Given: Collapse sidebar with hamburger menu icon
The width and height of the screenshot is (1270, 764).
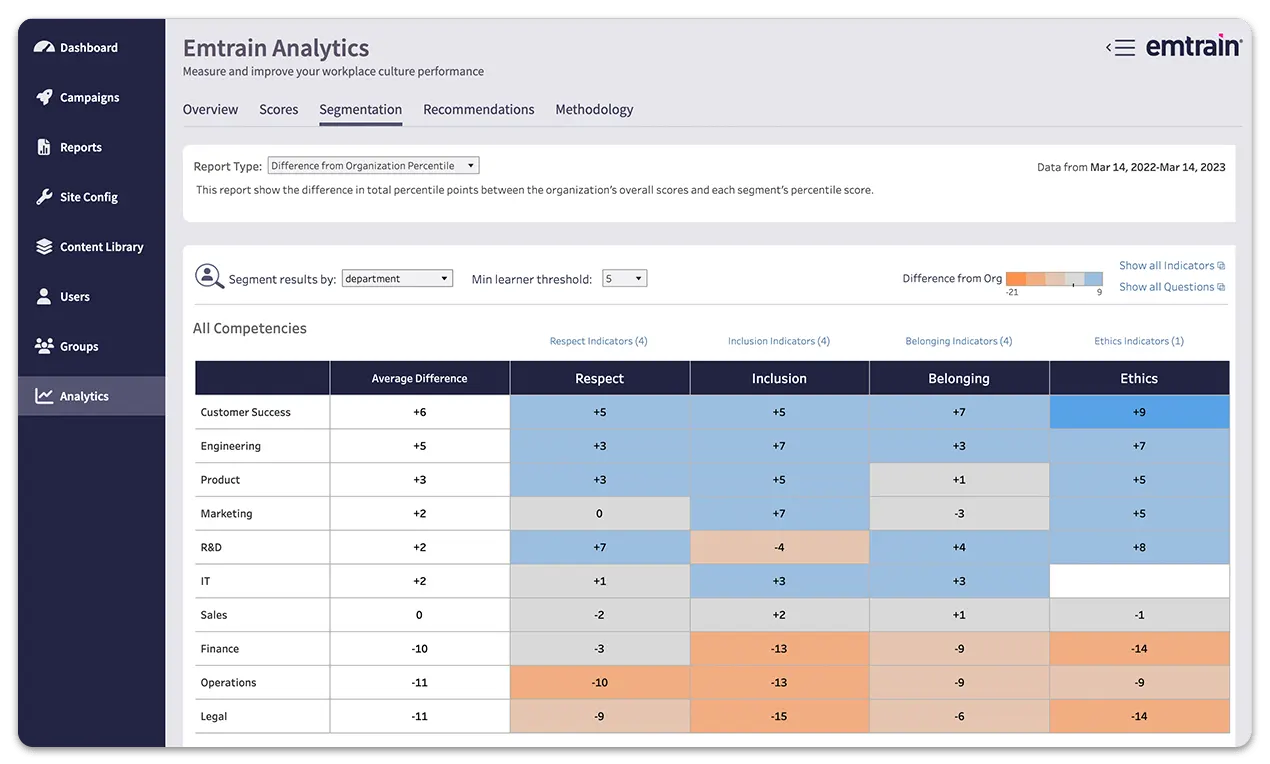Looking at the screenshot, I should pyautogui.click(x=1120, y=47).
